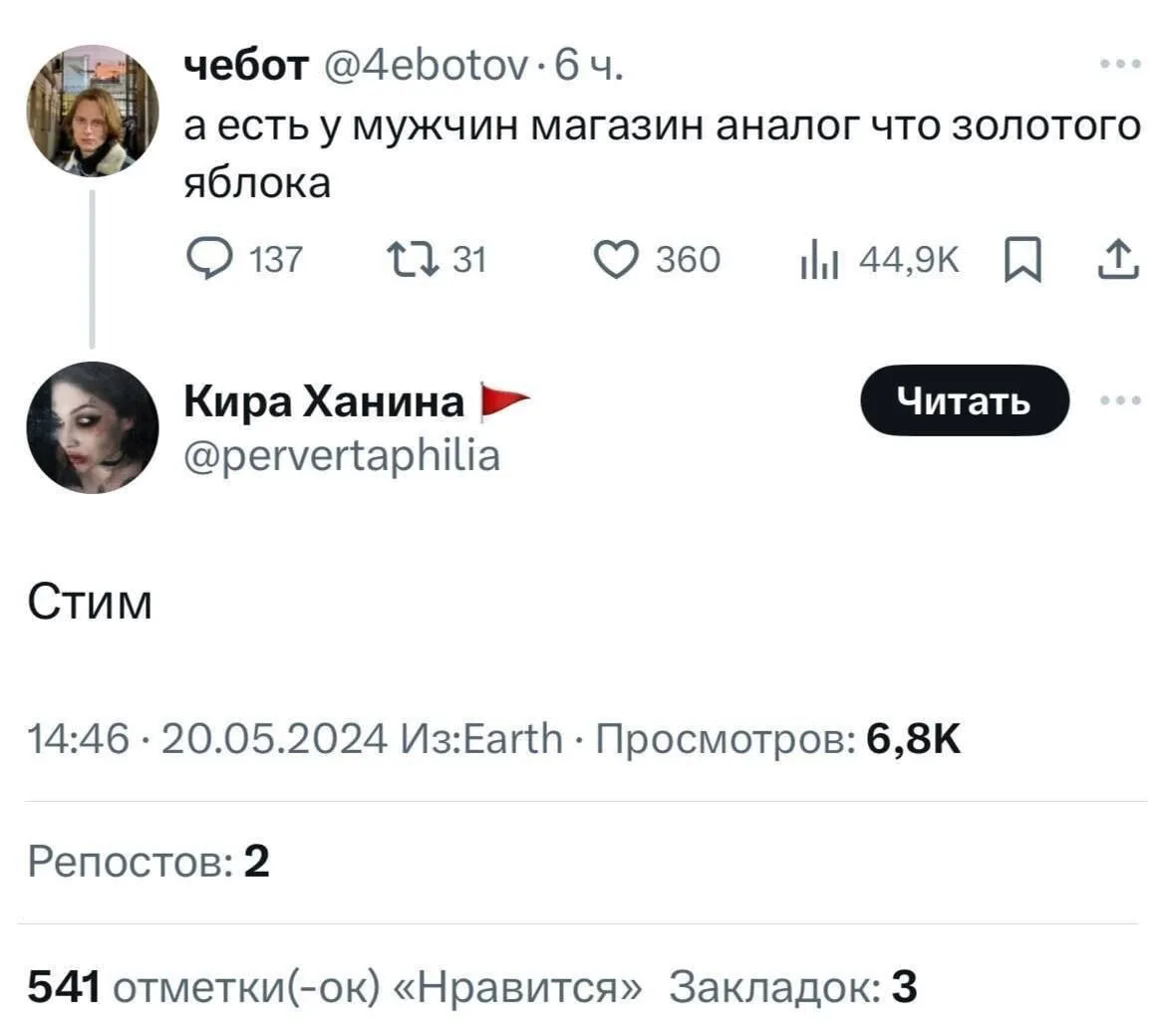Click the @pervertaphilia handle
Screen dimensions: 1174x1036
[x=342, y=456]
